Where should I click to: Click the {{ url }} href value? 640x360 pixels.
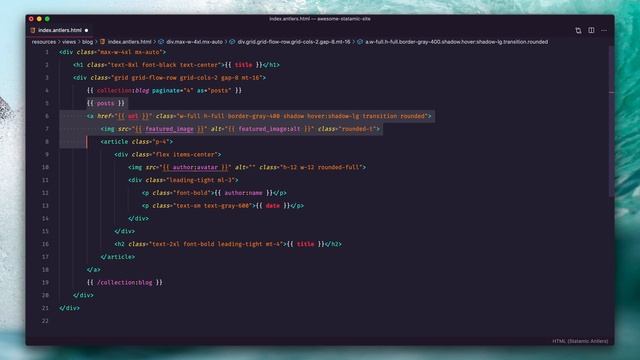coord(133,116)
